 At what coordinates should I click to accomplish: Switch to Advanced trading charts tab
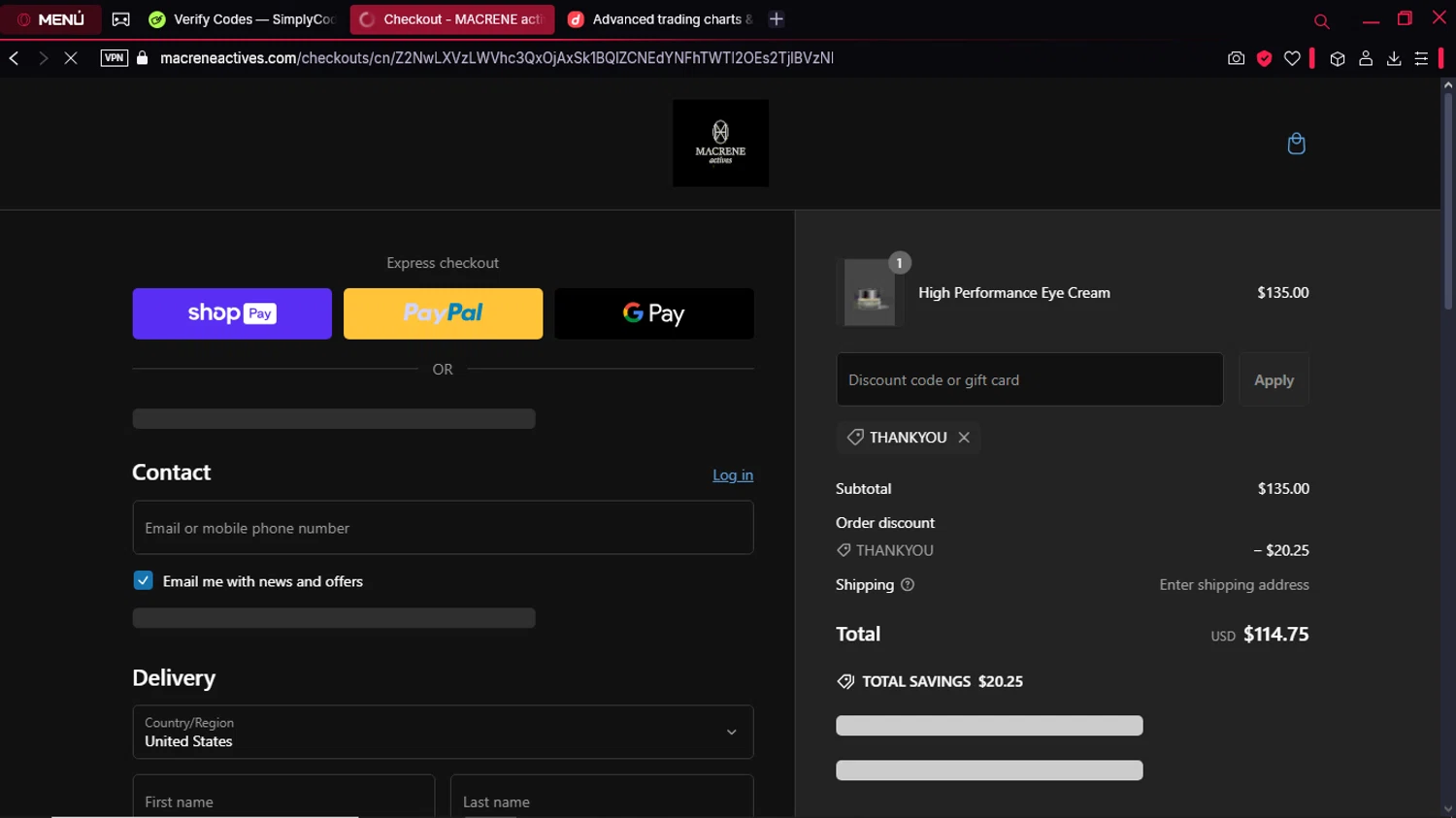(660, 19)
